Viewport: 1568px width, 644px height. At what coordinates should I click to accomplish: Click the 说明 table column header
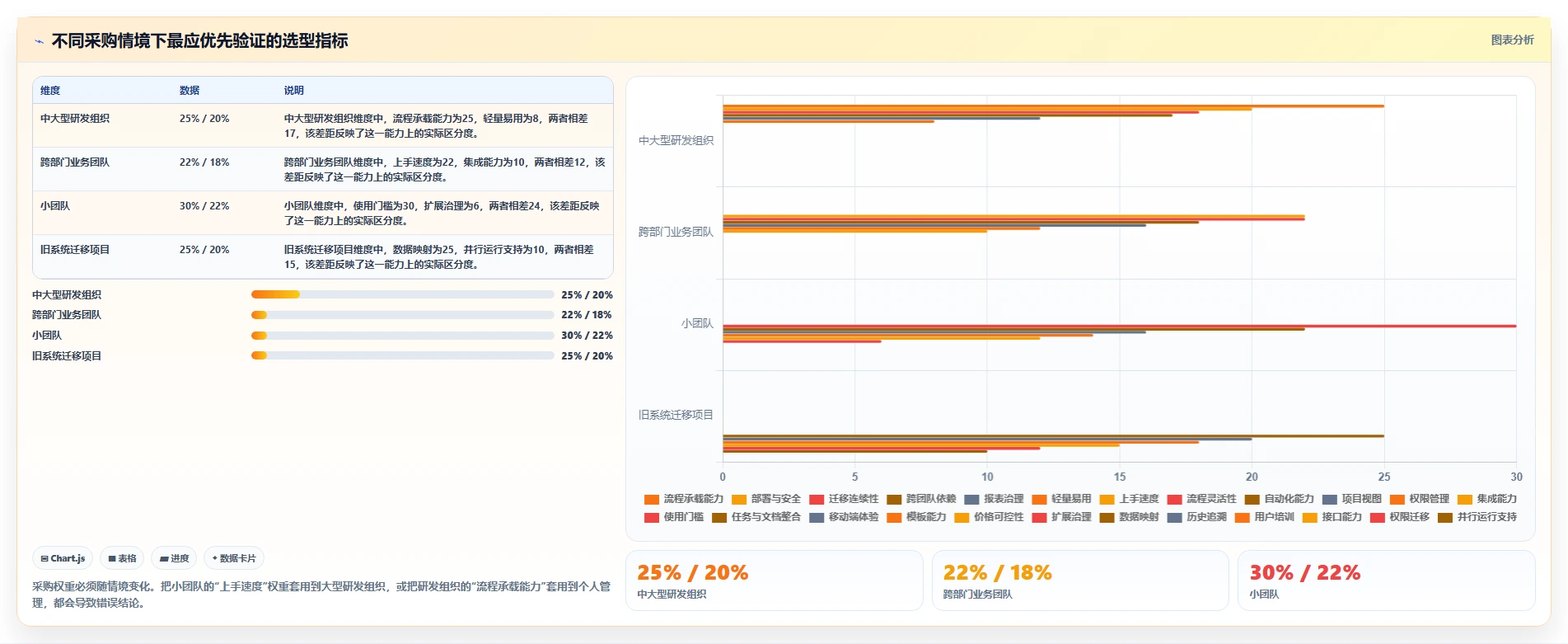294,91
